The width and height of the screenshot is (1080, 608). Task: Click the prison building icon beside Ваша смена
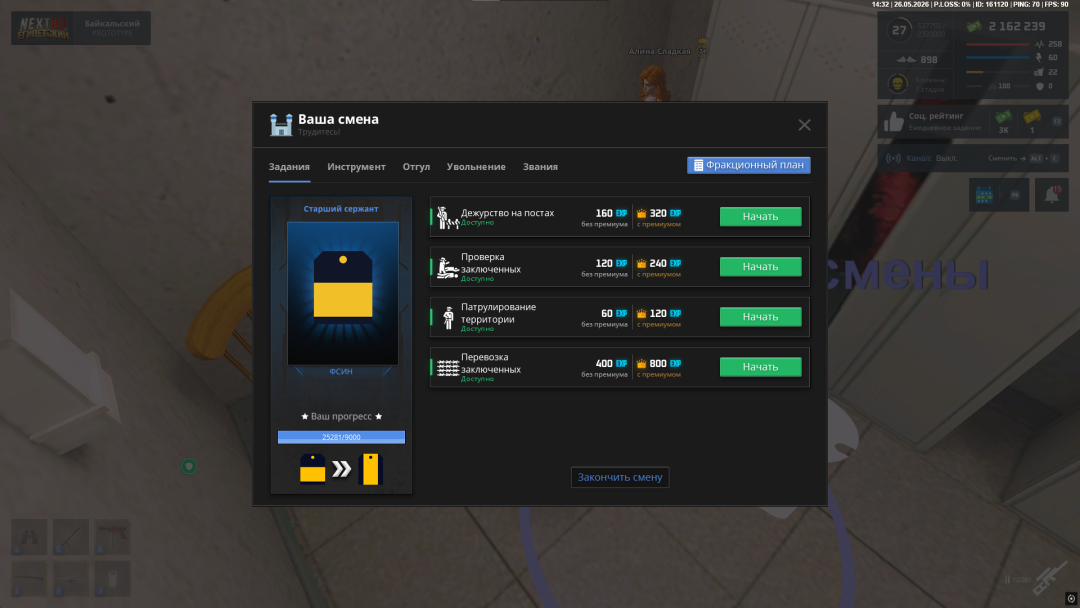point(281,124)
